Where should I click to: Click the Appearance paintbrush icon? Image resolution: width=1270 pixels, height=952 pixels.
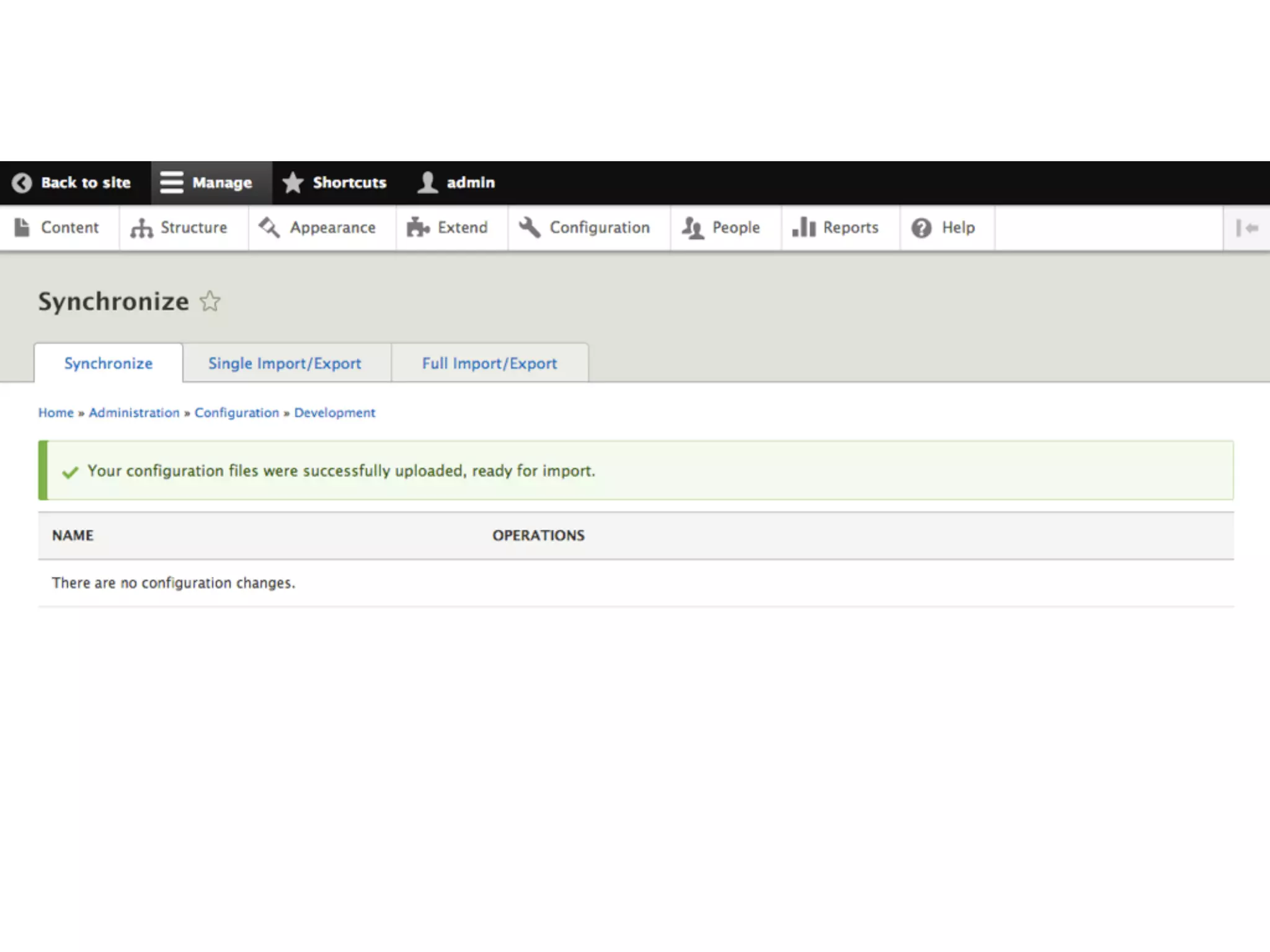click(269, 227)
